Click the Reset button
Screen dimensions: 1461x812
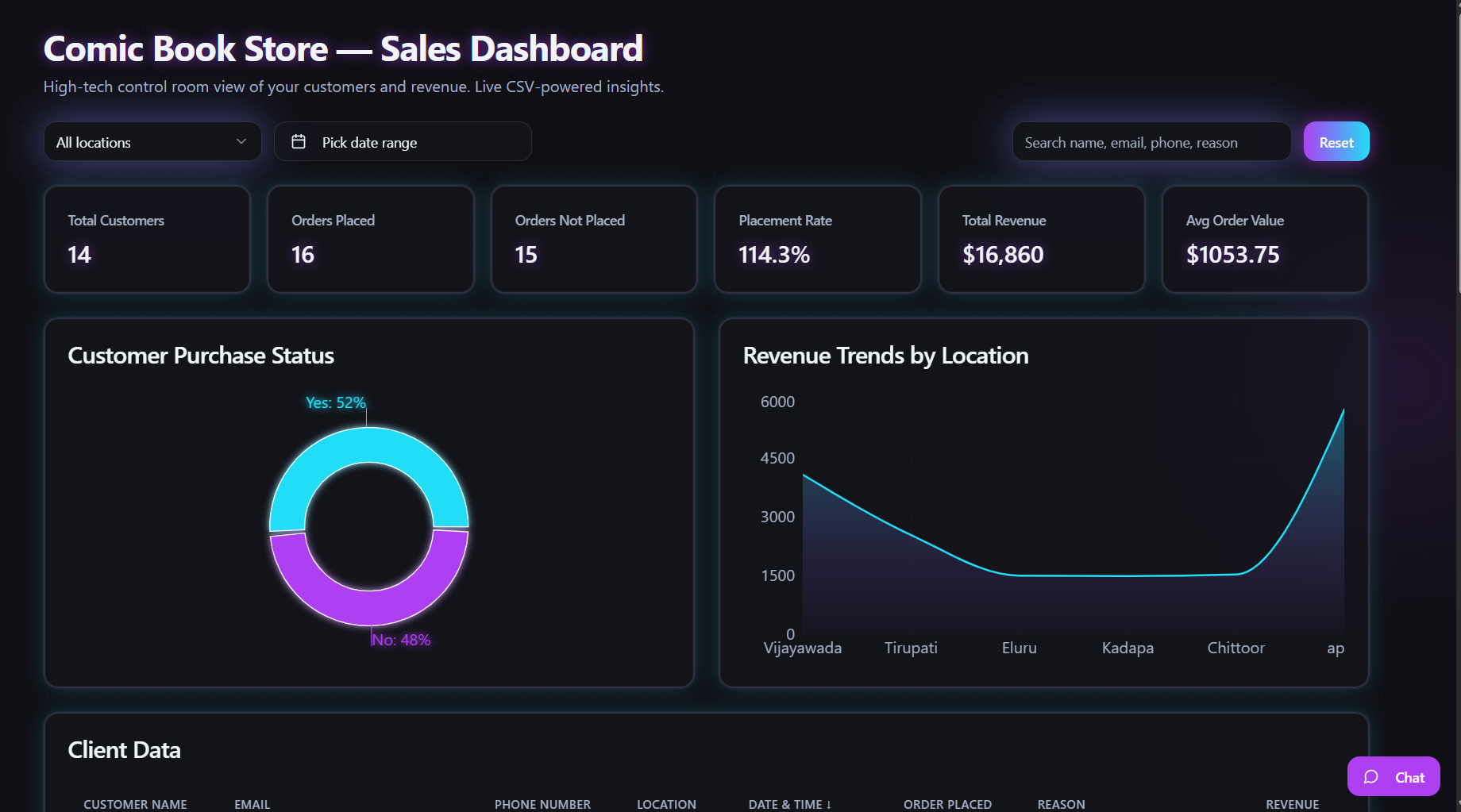[1336, 141]
